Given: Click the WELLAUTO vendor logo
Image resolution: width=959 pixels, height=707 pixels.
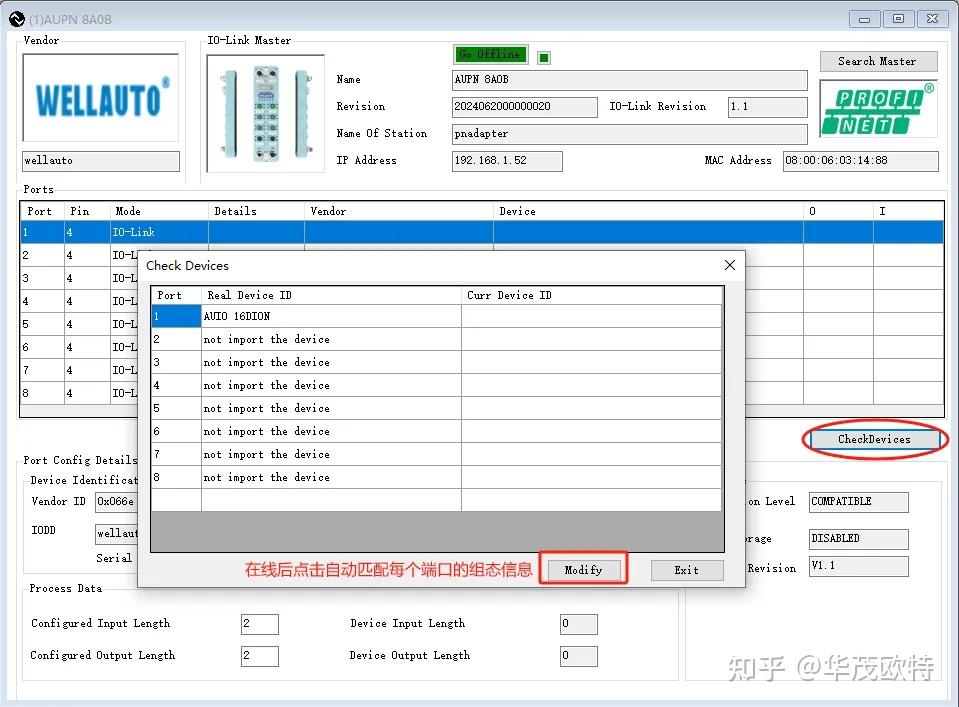Looking at the screenshot, I should click(101, 98).
